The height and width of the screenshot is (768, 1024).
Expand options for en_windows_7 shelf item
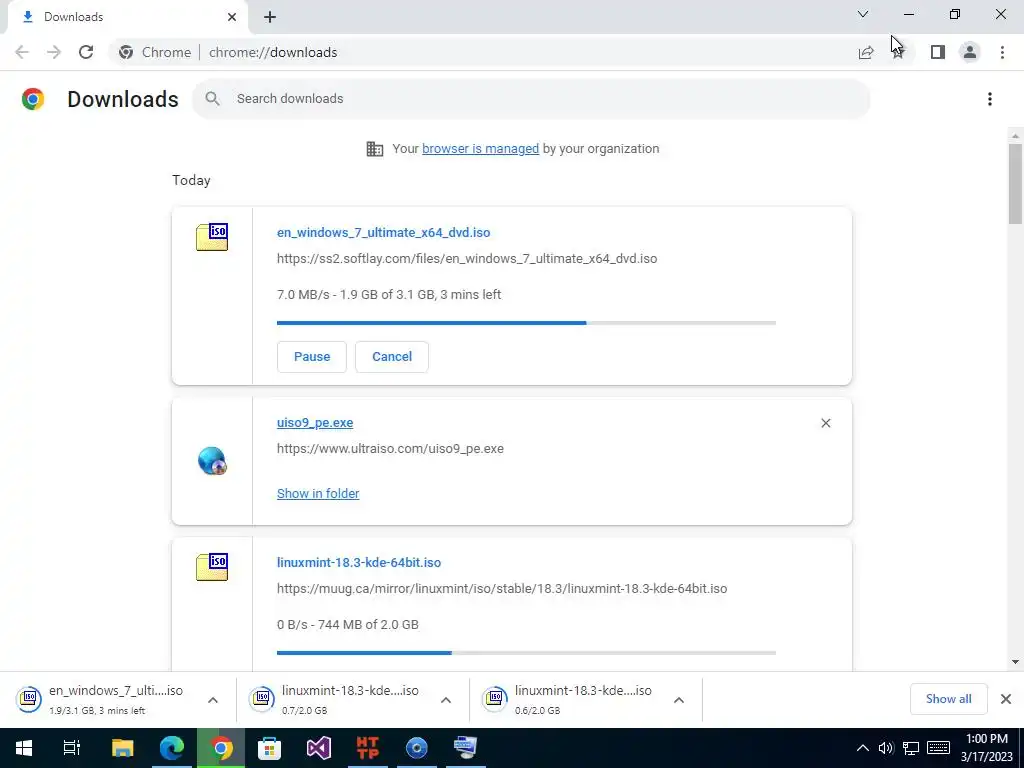pos(213,700)
